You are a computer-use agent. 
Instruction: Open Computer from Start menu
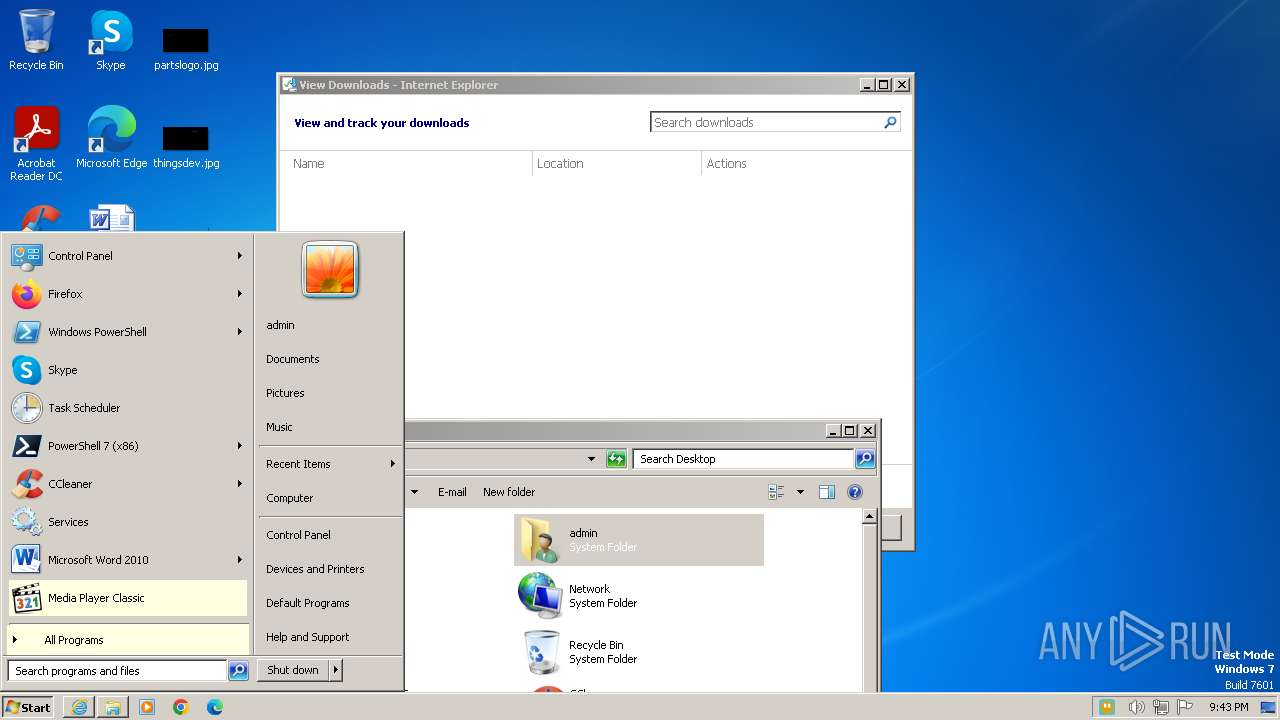tap(289, 498)
